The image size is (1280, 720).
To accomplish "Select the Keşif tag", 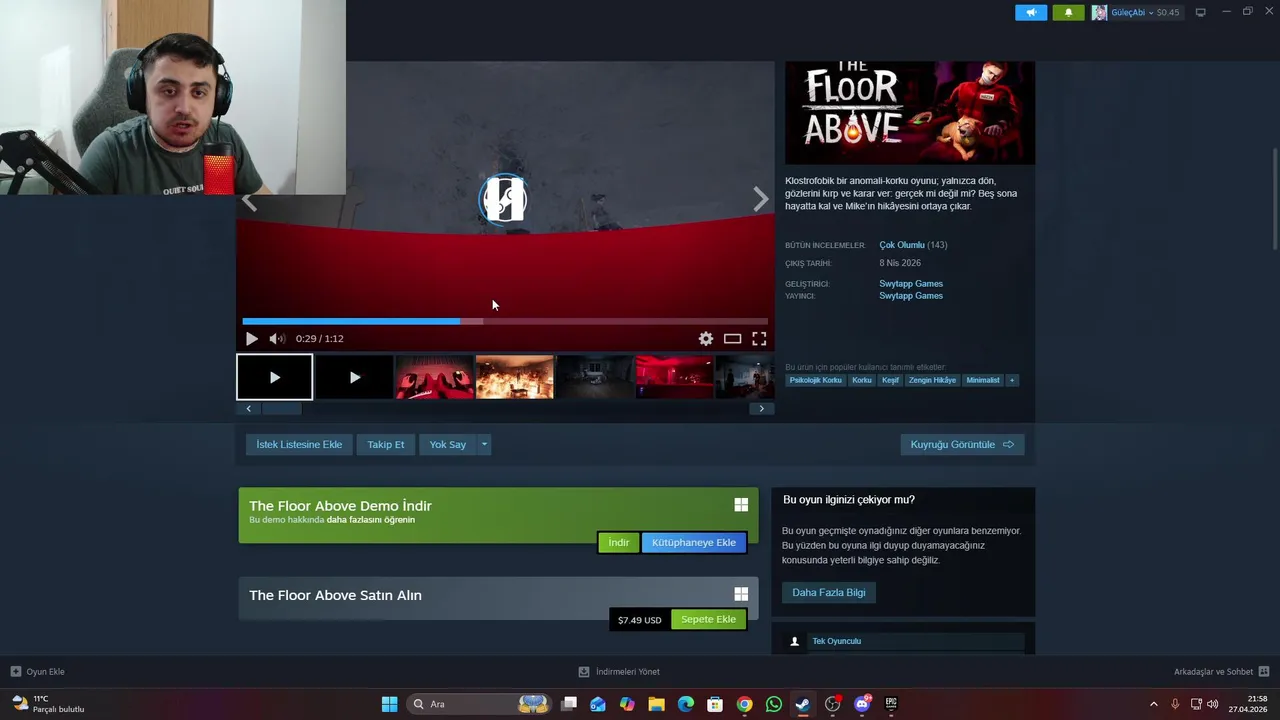I will (x=890, y=380).
